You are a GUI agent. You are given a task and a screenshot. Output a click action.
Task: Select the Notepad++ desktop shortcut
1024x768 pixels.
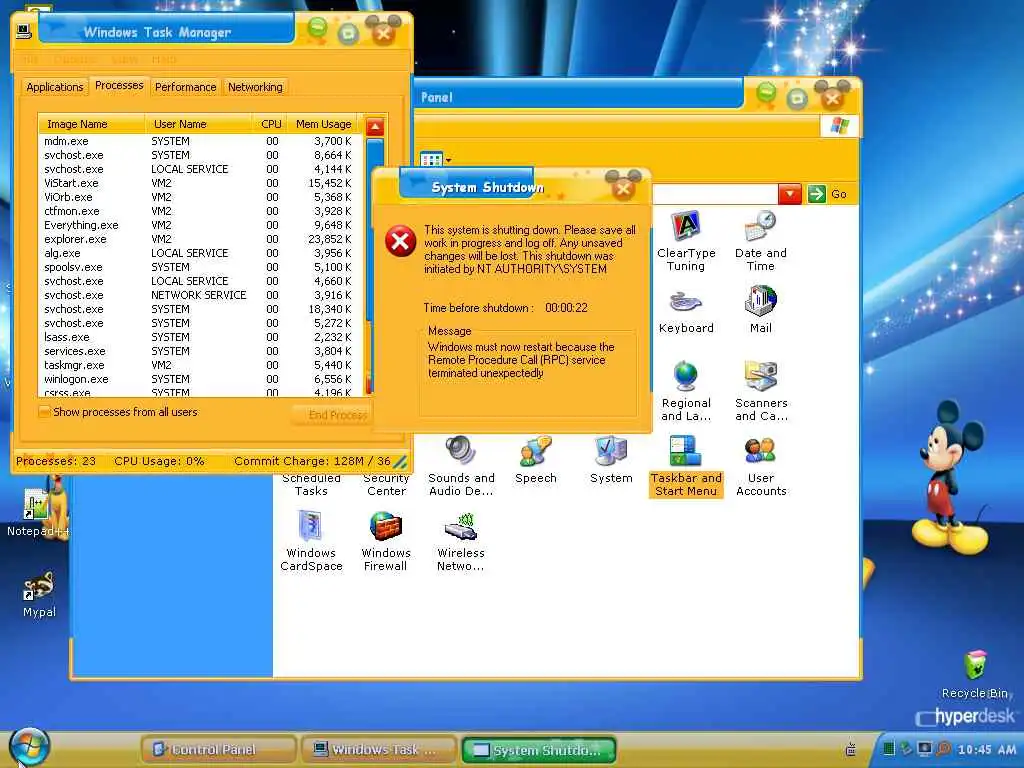tap(39, 513)
